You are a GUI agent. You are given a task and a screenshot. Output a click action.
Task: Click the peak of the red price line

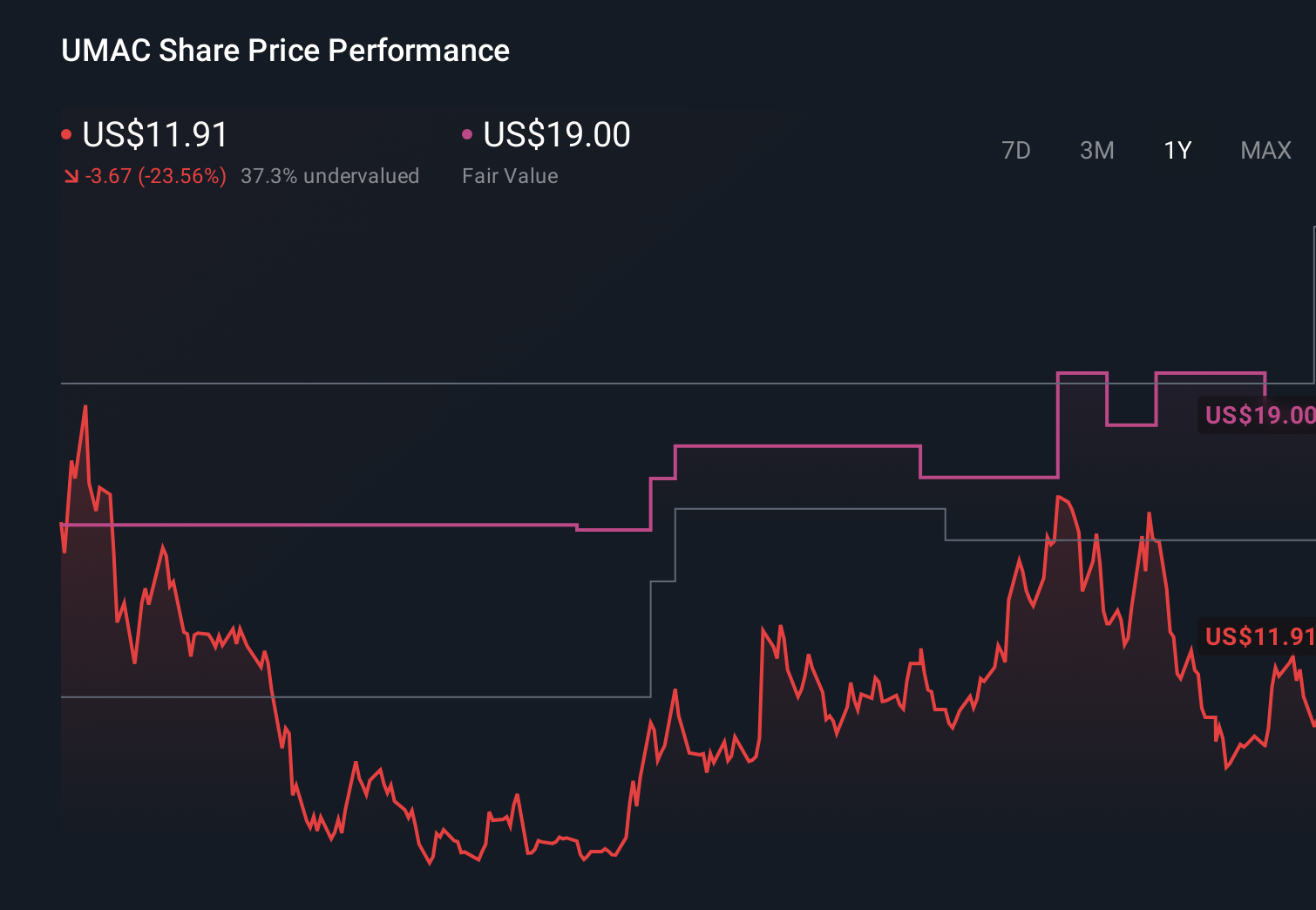[85, 405]
